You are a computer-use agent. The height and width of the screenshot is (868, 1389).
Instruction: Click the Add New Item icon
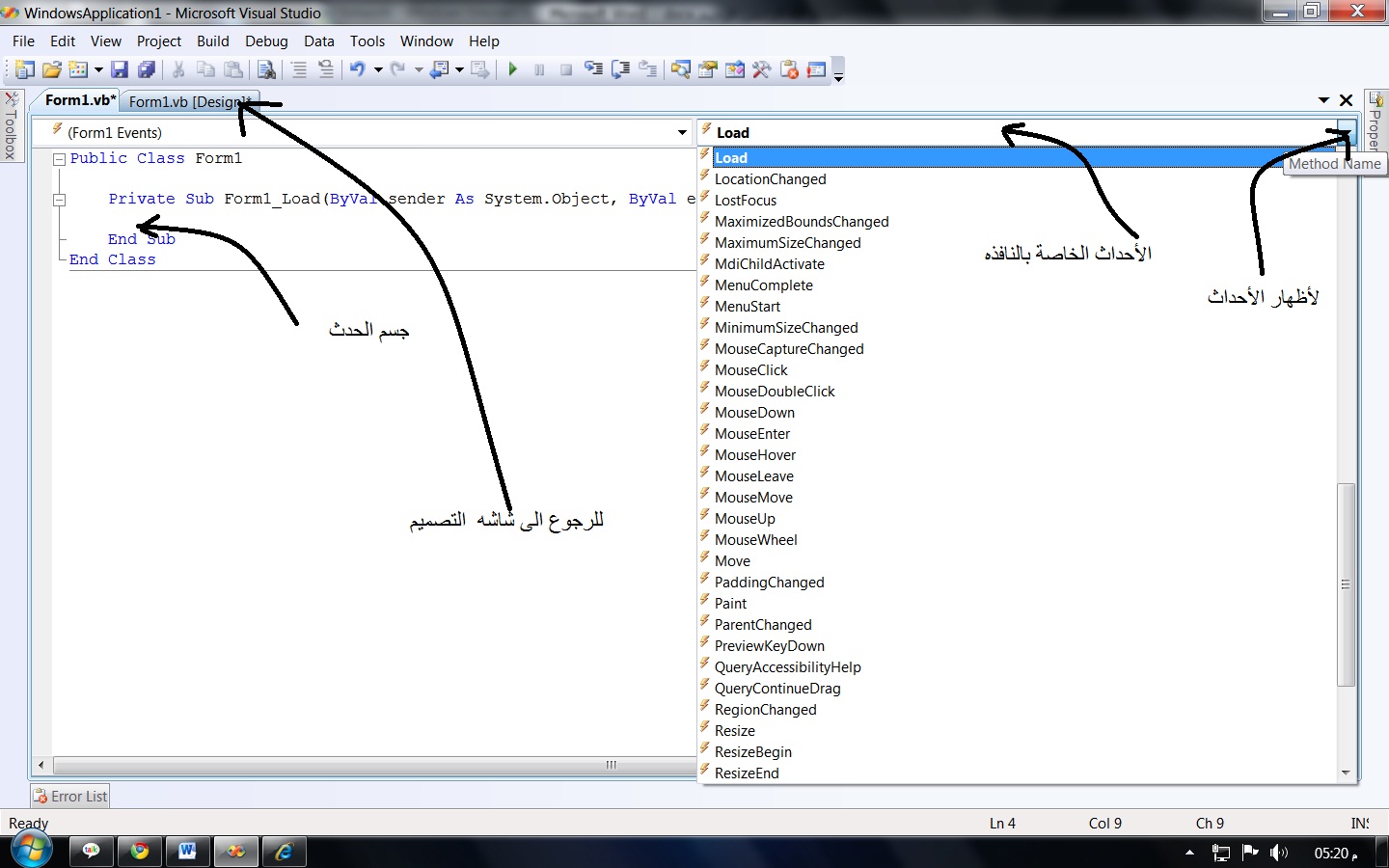(78, 69)
